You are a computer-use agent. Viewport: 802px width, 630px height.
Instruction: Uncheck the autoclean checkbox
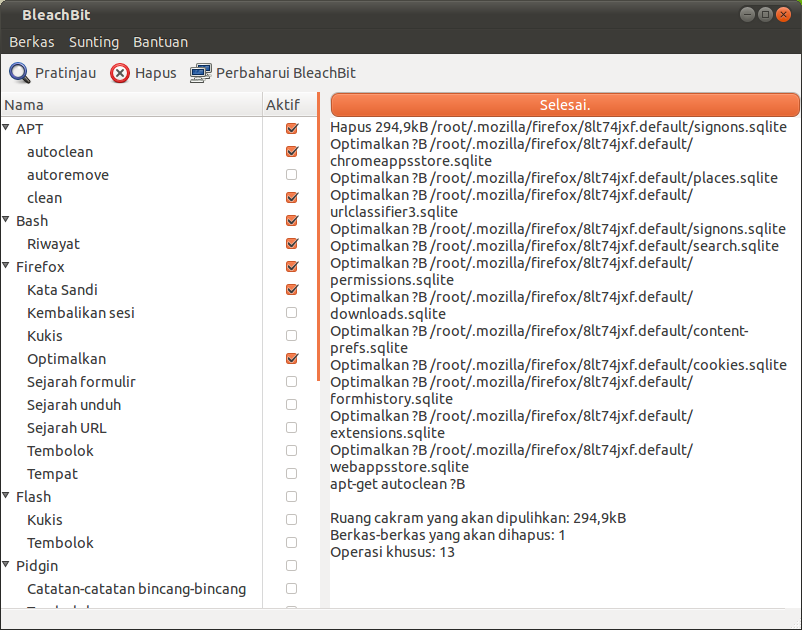pos(292,151)
